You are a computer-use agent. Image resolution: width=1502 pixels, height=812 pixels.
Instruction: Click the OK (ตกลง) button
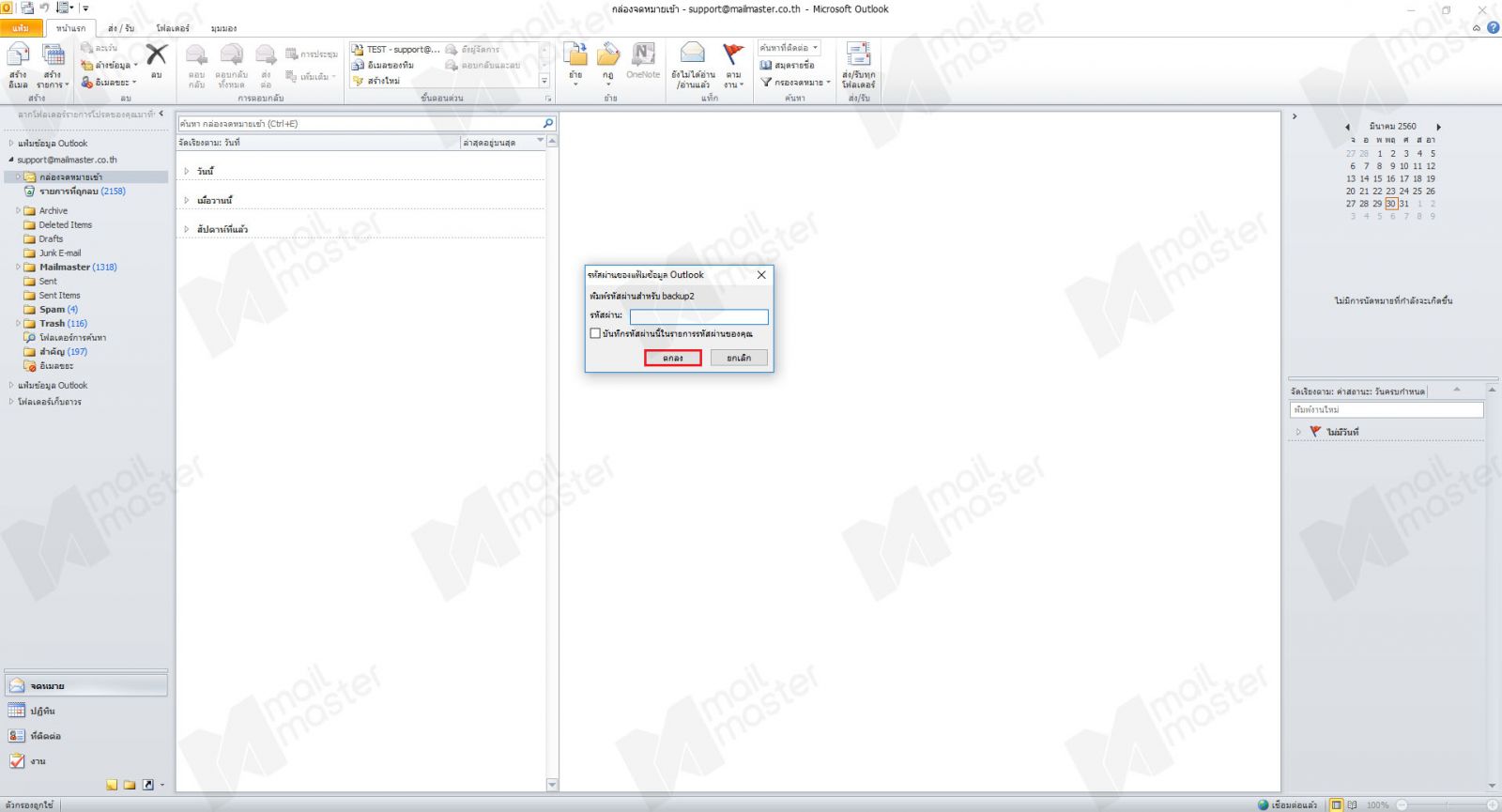coord(672,358)
